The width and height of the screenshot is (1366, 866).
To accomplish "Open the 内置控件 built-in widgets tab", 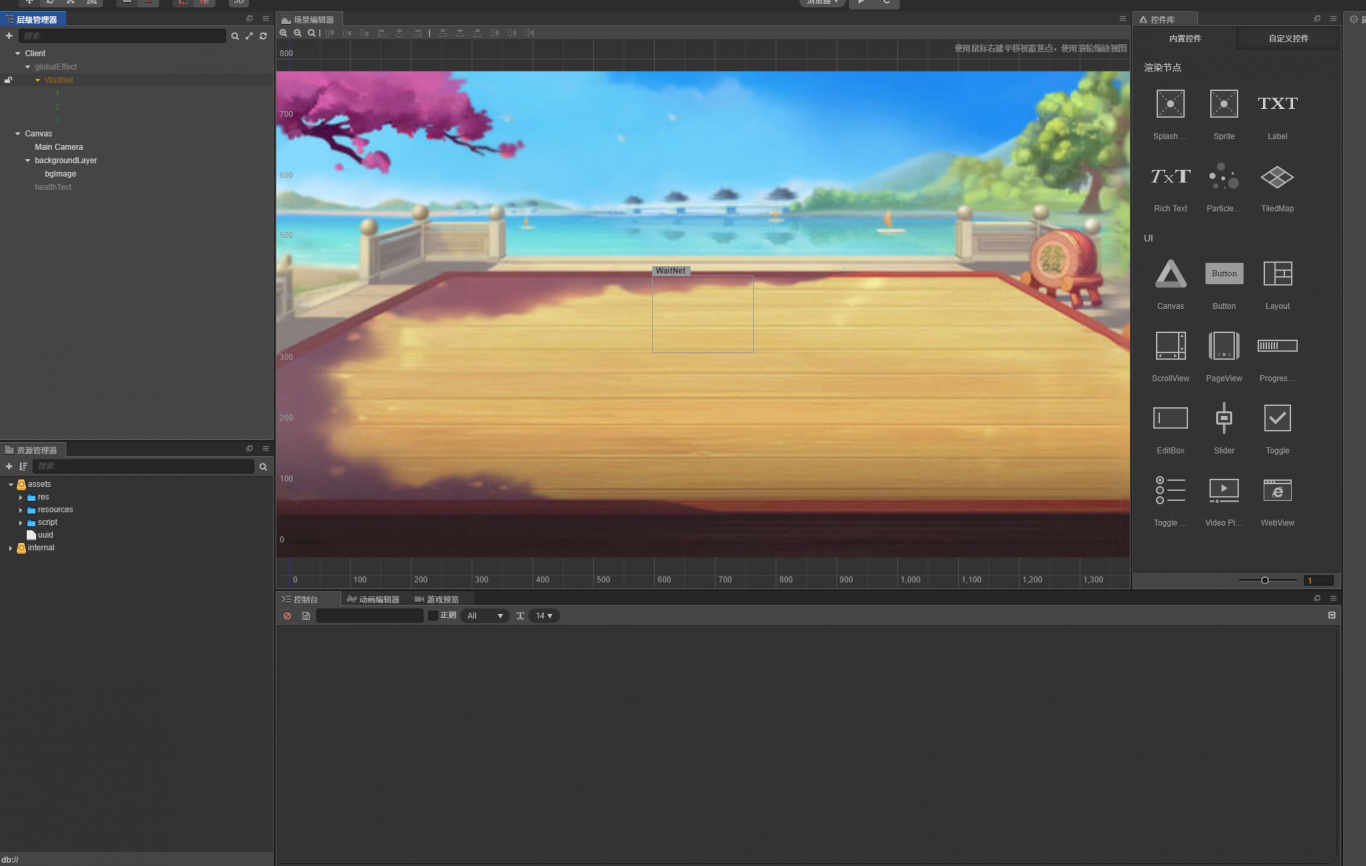I will (1185, 39).
